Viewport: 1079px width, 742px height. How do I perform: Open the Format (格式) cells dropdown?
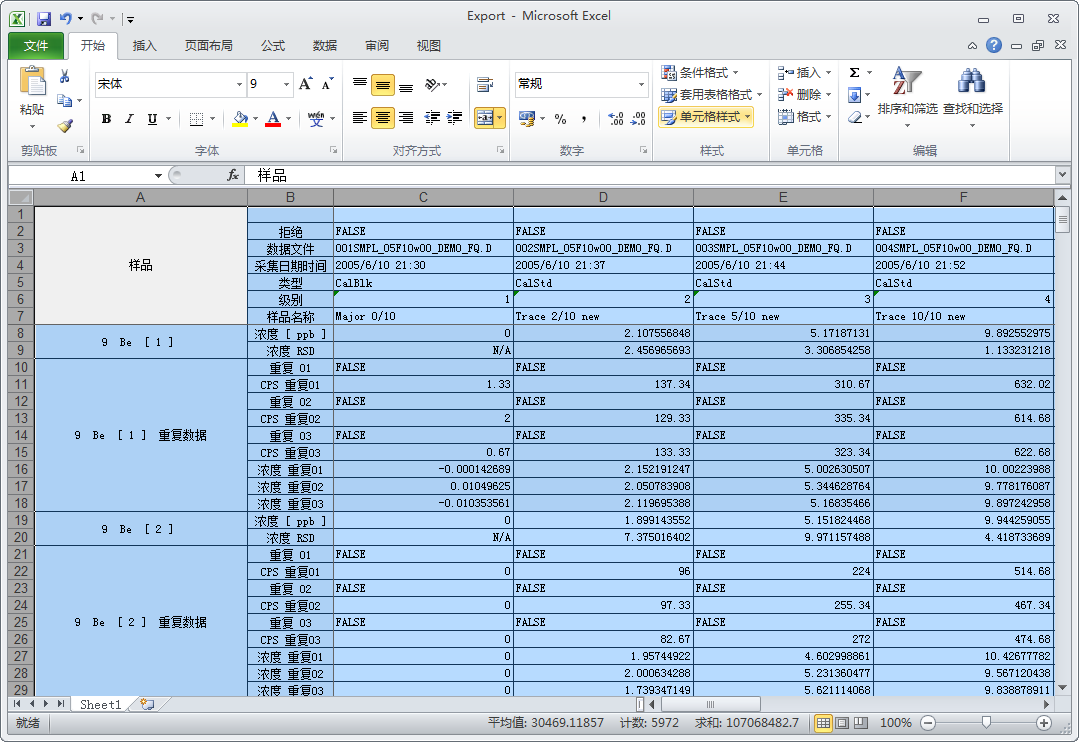click(804, 117)
